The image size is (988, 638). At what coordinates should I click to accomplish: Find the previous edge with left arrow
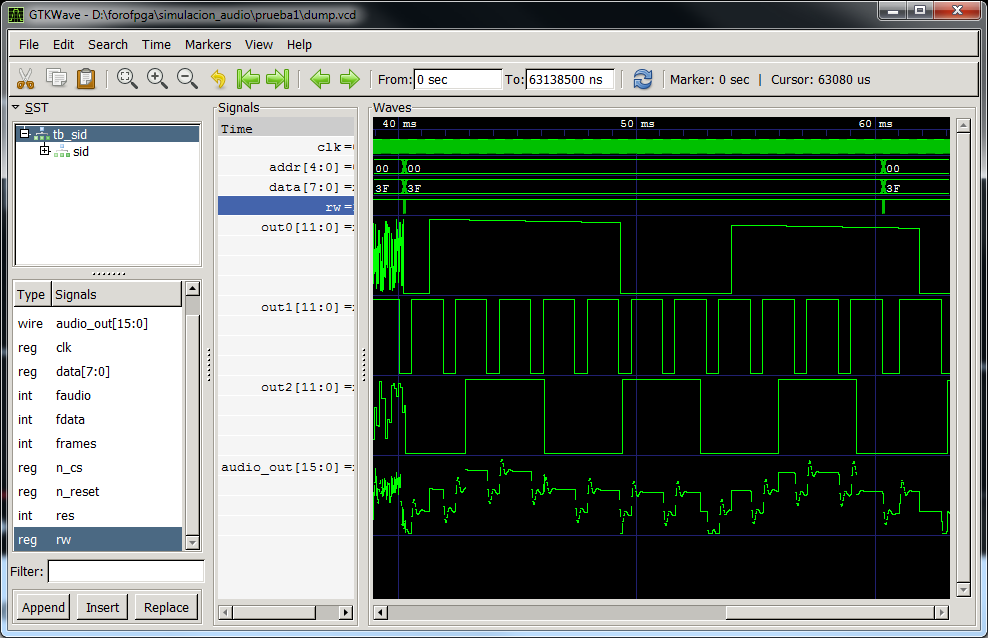(x=319, y=79)
